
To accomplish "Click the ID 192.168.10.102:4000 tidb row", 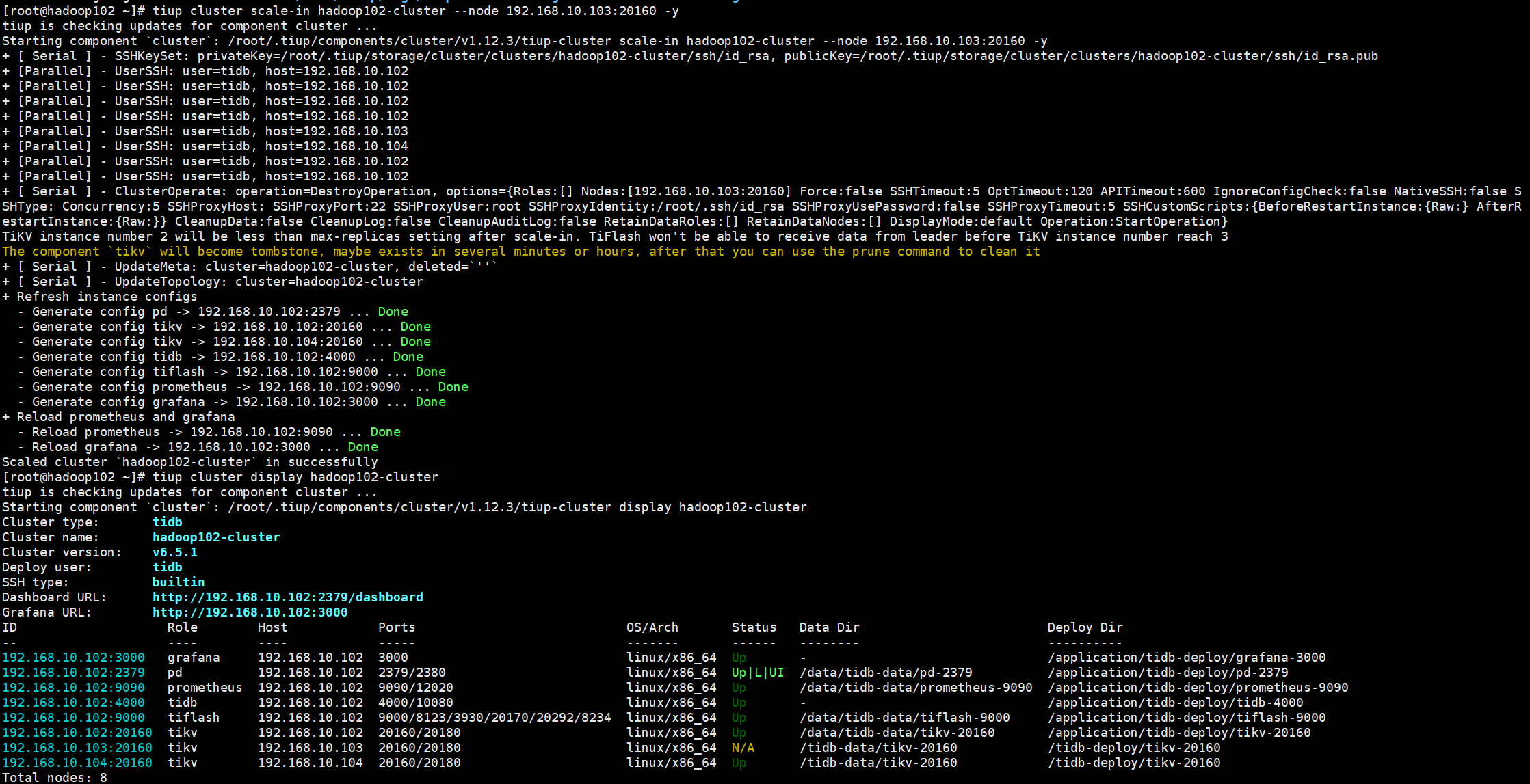I will (652, 703).
